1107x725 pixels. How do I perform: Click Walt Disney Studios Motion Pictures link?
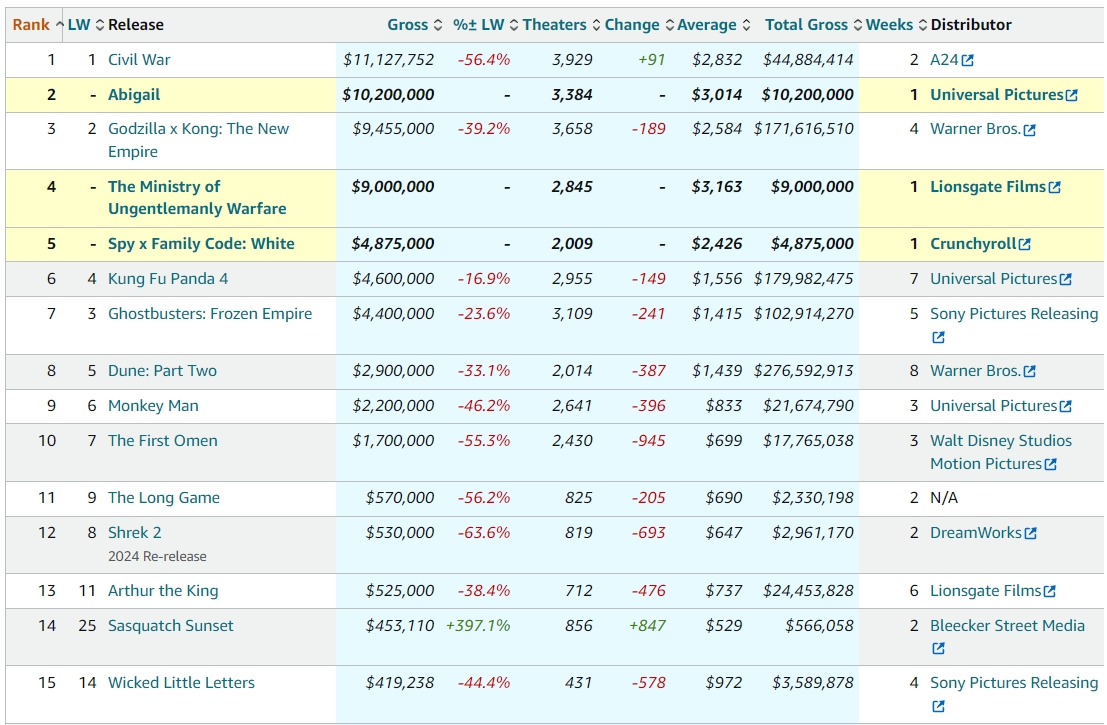1000,452
